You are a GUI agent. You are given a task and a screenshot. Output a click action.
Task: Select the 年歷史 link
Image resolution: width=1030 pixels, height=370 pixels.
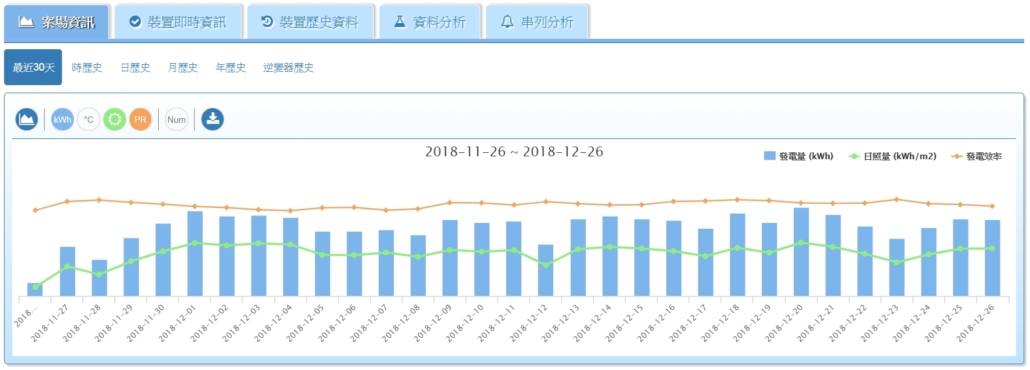pyautogui.click(x=231, y=68)
